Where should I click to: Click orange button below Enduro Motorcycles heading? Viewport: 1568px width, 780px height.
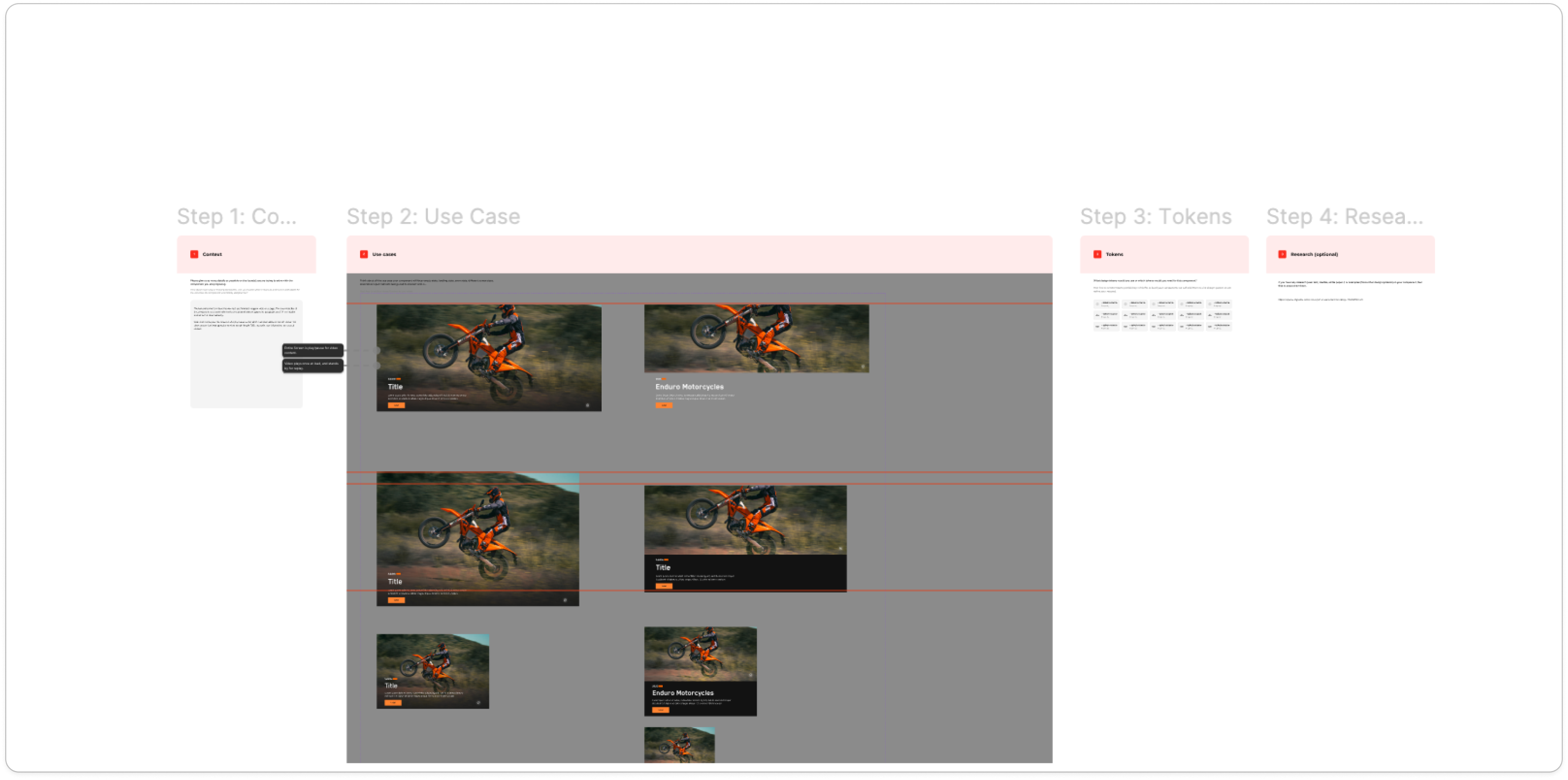tap(663, 405)
